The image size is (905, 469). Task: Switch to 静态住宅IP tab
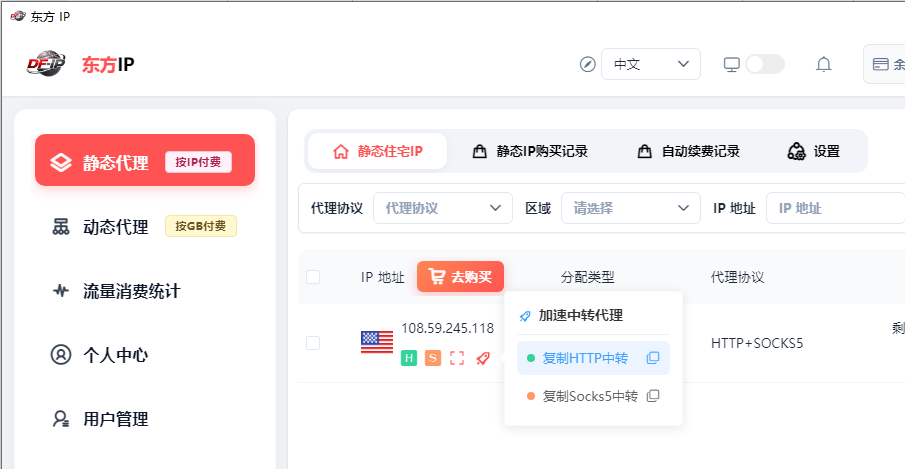coord(377,151)
